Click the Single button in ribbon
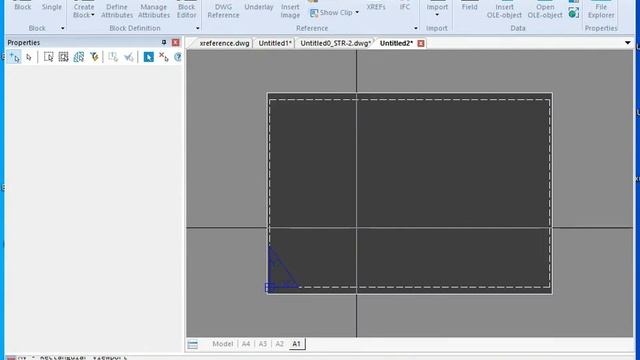The image size is (640, 360). click(52, 7)
